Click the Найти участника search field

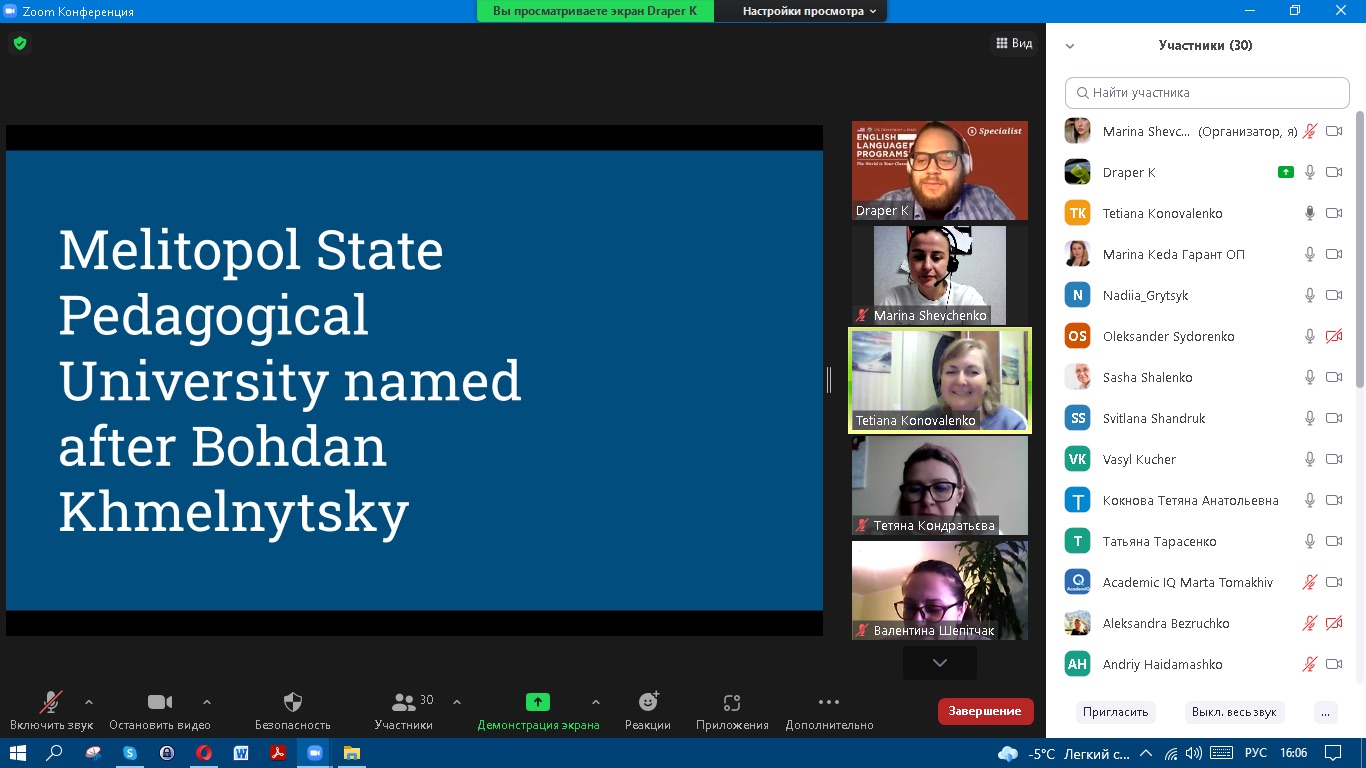tap(1207, 93)
